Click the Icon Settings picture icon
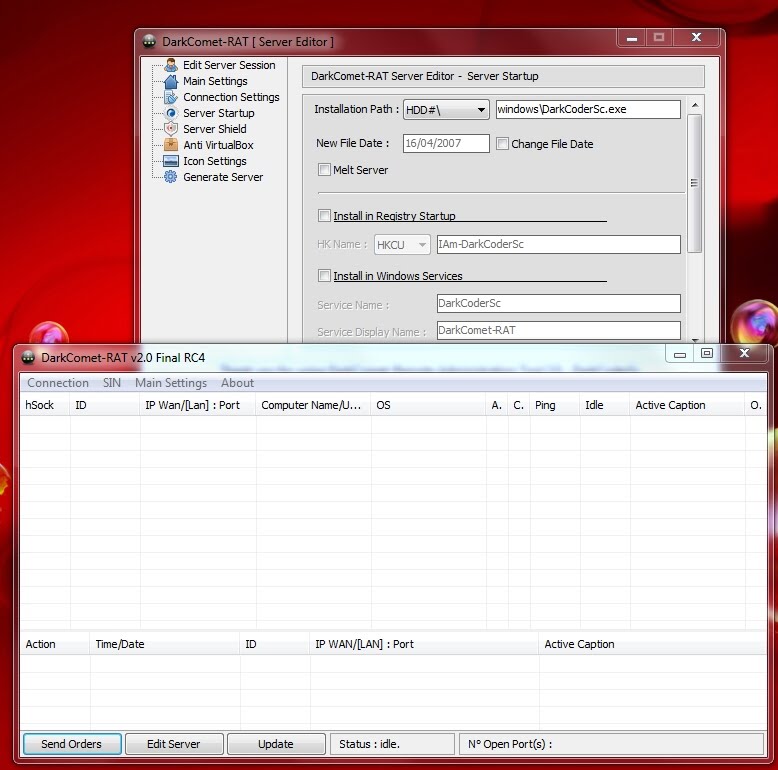Image resolution: width=778 pixels, height=770 pixels. coord(171,161)
